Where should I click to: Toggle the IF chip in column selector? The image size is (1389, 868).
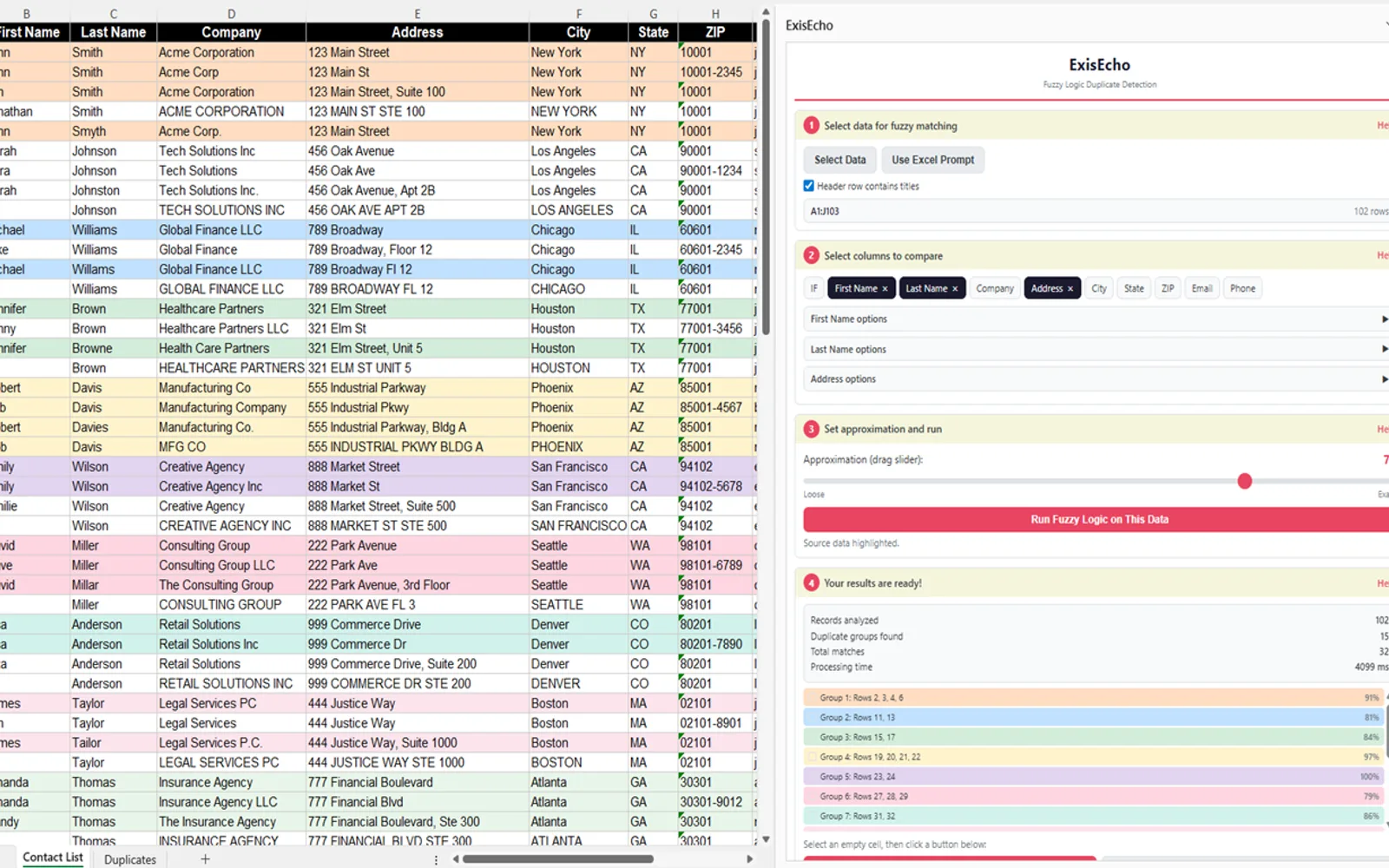pos(814,289)
